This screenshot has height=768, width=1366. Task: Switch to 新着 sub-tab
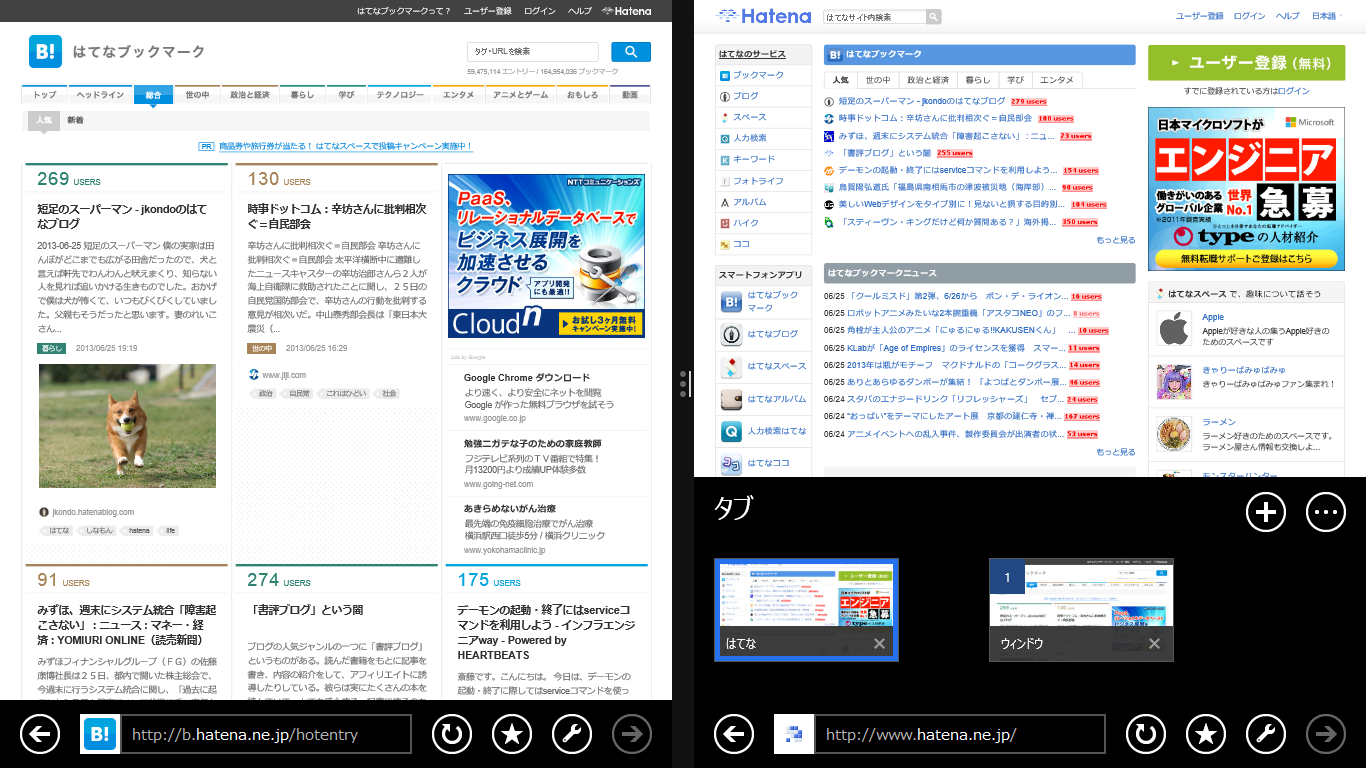(x=76, y=120)
